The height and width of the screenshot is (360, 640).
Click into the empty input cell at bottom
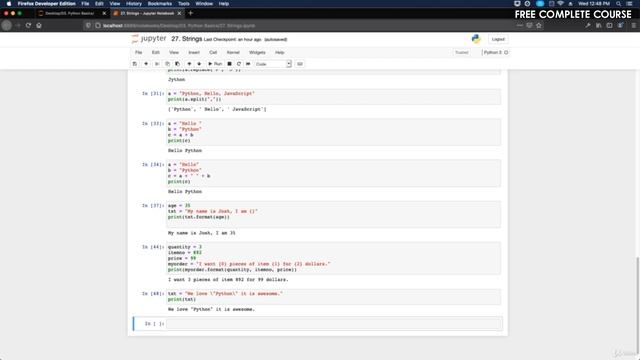tap(333, 324)
